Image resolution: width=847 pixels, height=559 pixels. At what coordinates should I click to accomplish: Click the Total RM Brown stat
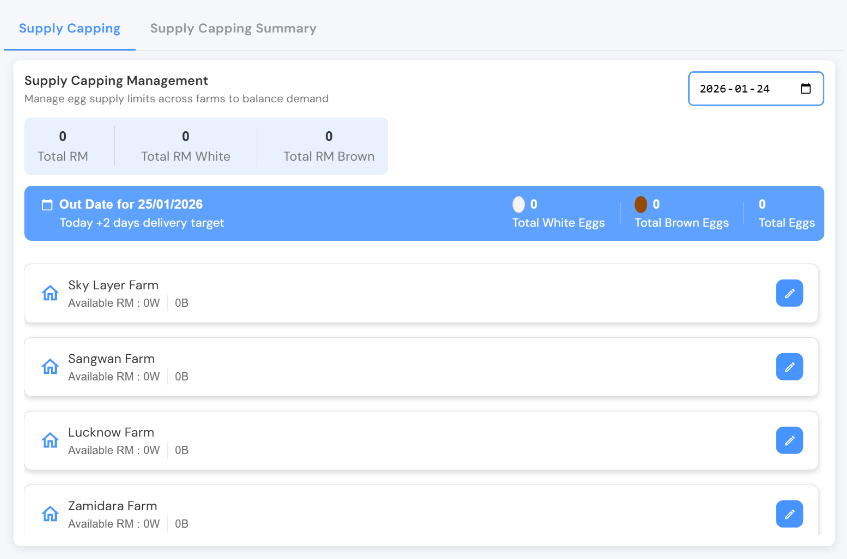tap(329, 146)
